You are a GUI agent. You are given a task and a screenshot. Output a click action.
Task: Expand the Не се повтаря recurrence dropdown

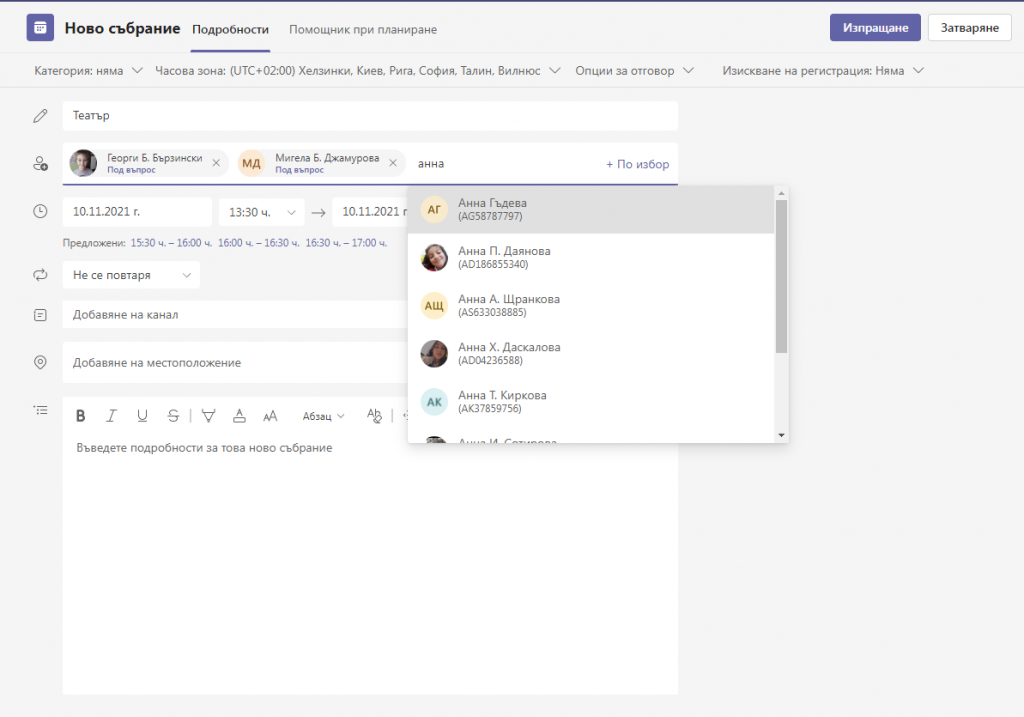[131, 275]
